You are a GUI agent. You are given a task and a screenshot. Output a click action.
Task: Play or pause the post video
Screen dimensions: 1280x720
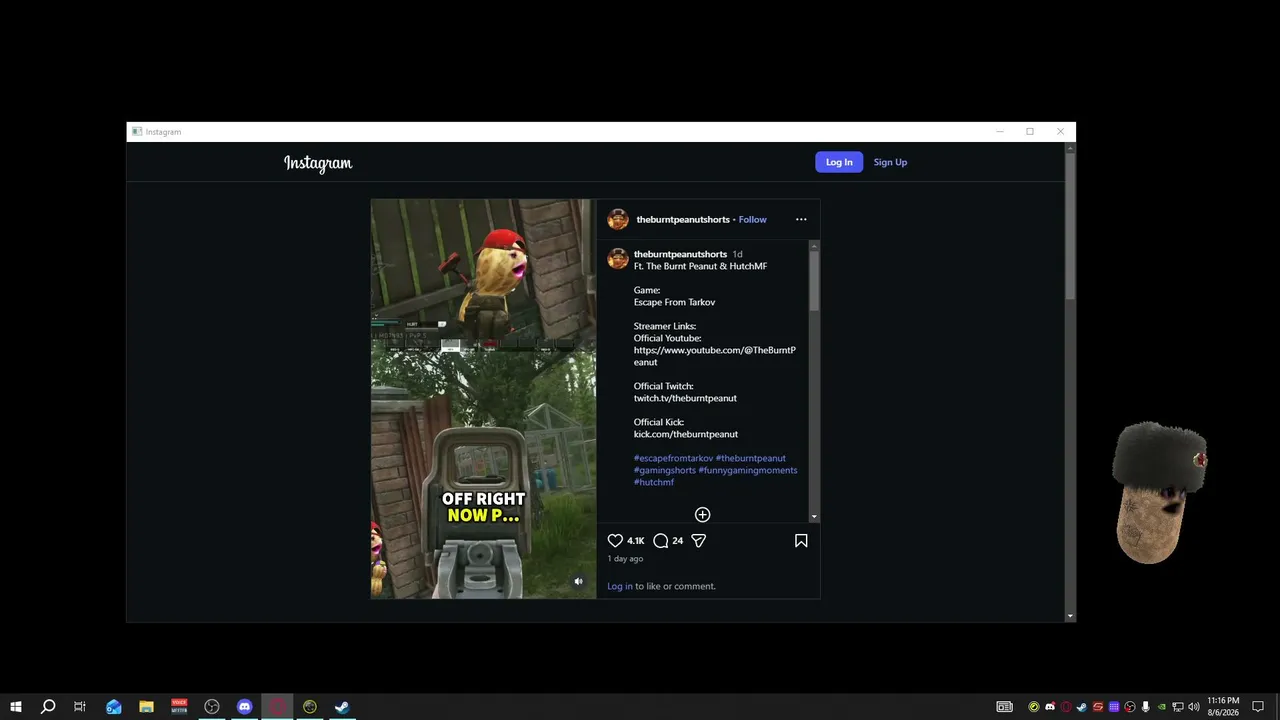click(484, 399)
